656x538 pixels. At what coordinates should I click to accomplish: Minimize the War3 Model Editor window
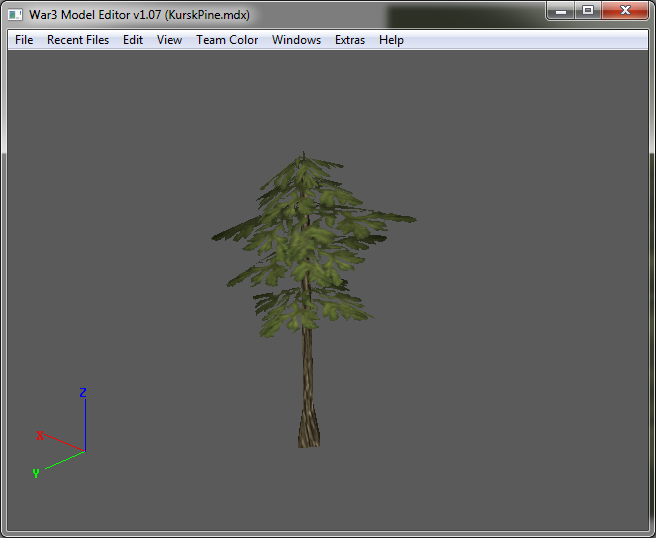tap(561, 10)
